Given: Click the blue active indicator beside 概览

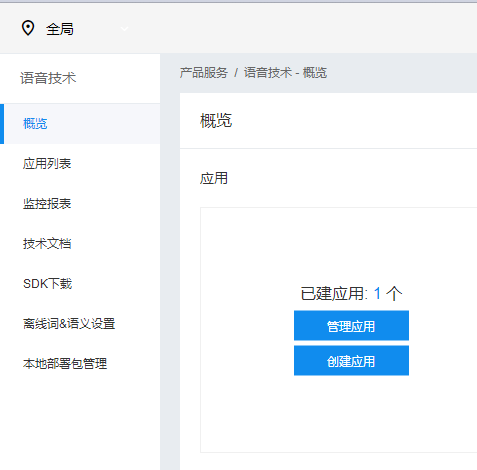Looking at the screenshot, I should click(x=2, y=124).
